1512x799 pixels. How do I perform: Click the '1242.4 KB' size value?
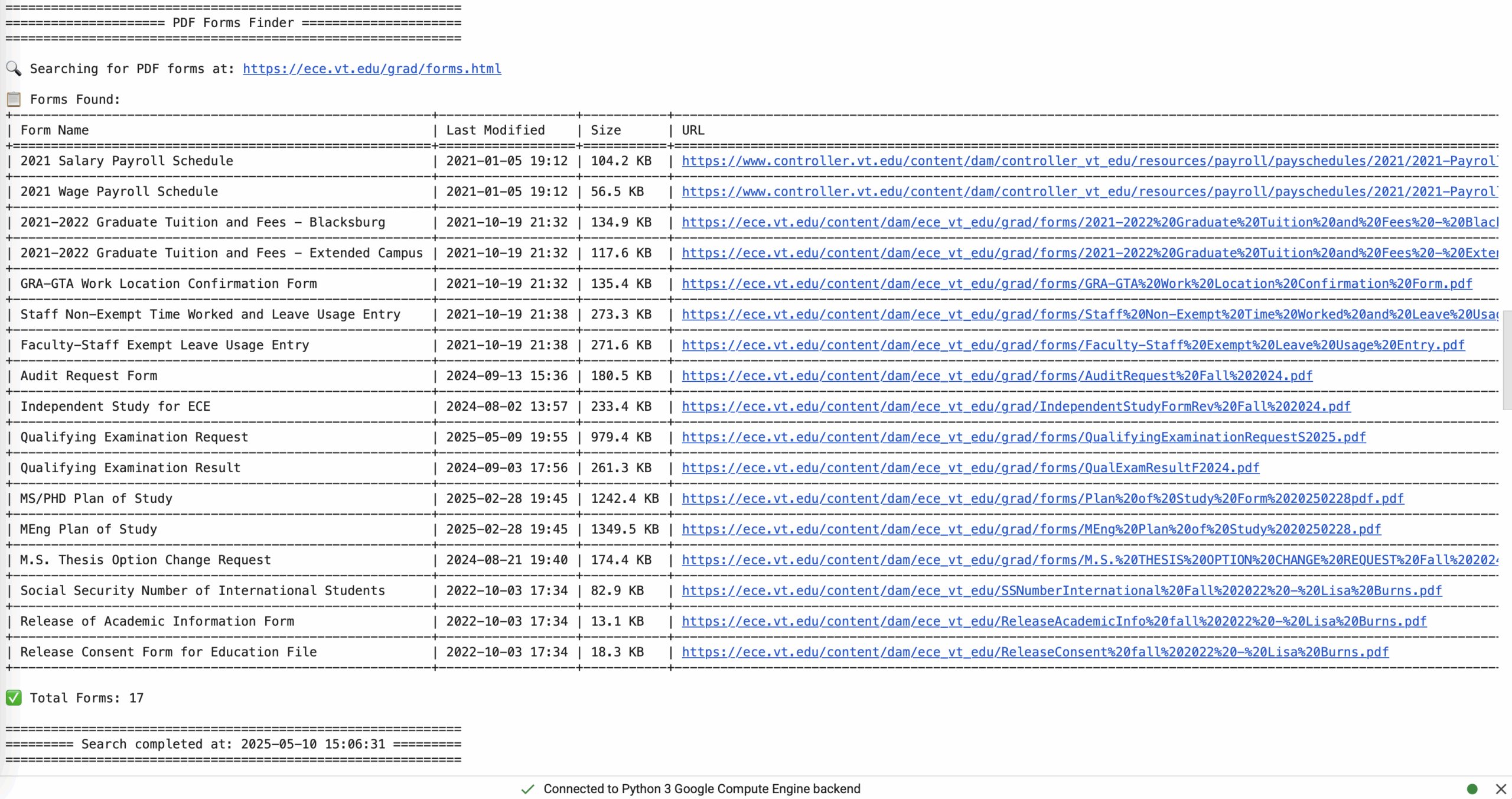click(x=625, y=499)
